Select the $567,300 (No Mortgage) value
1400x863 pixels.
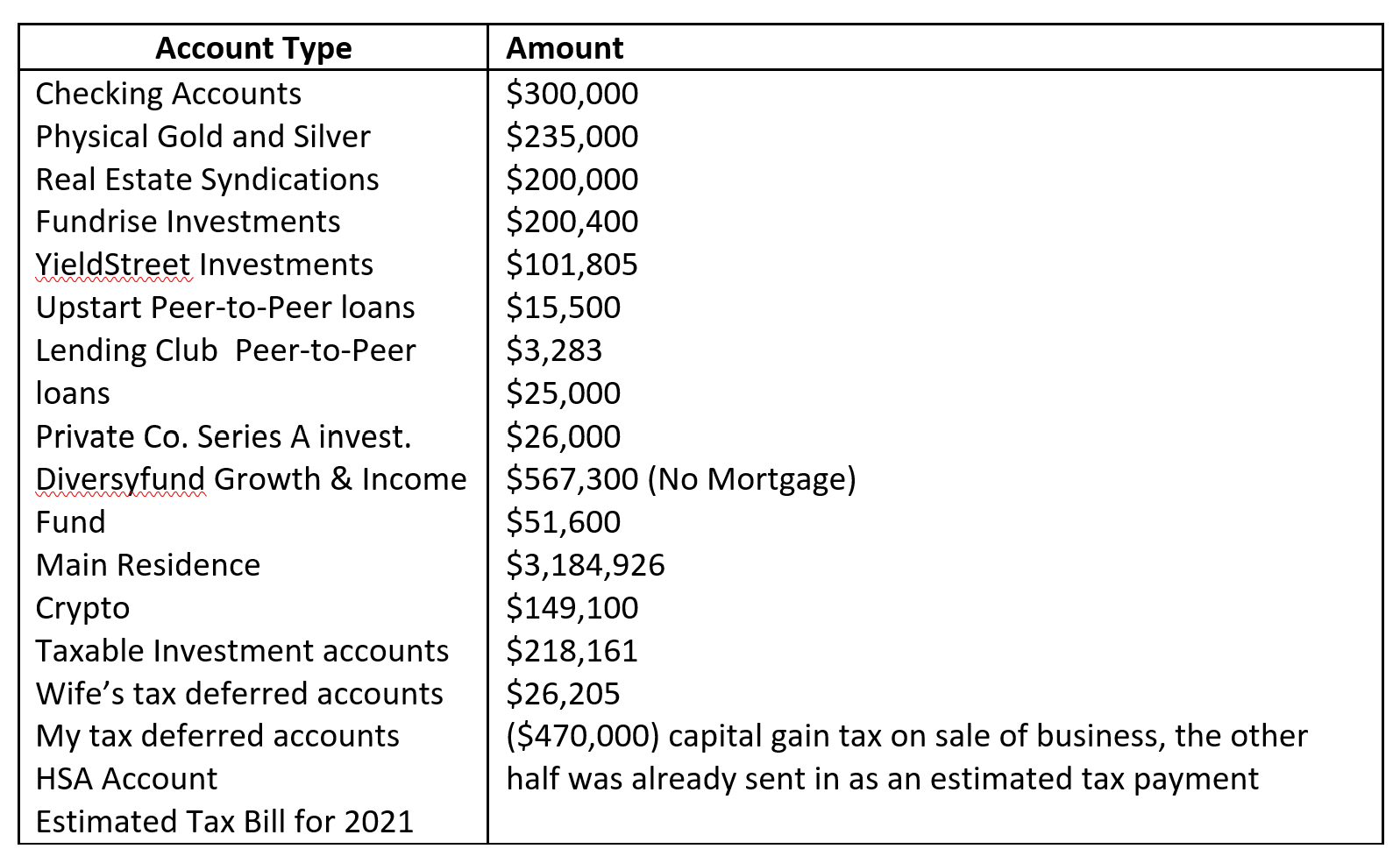tap(681, 479)
